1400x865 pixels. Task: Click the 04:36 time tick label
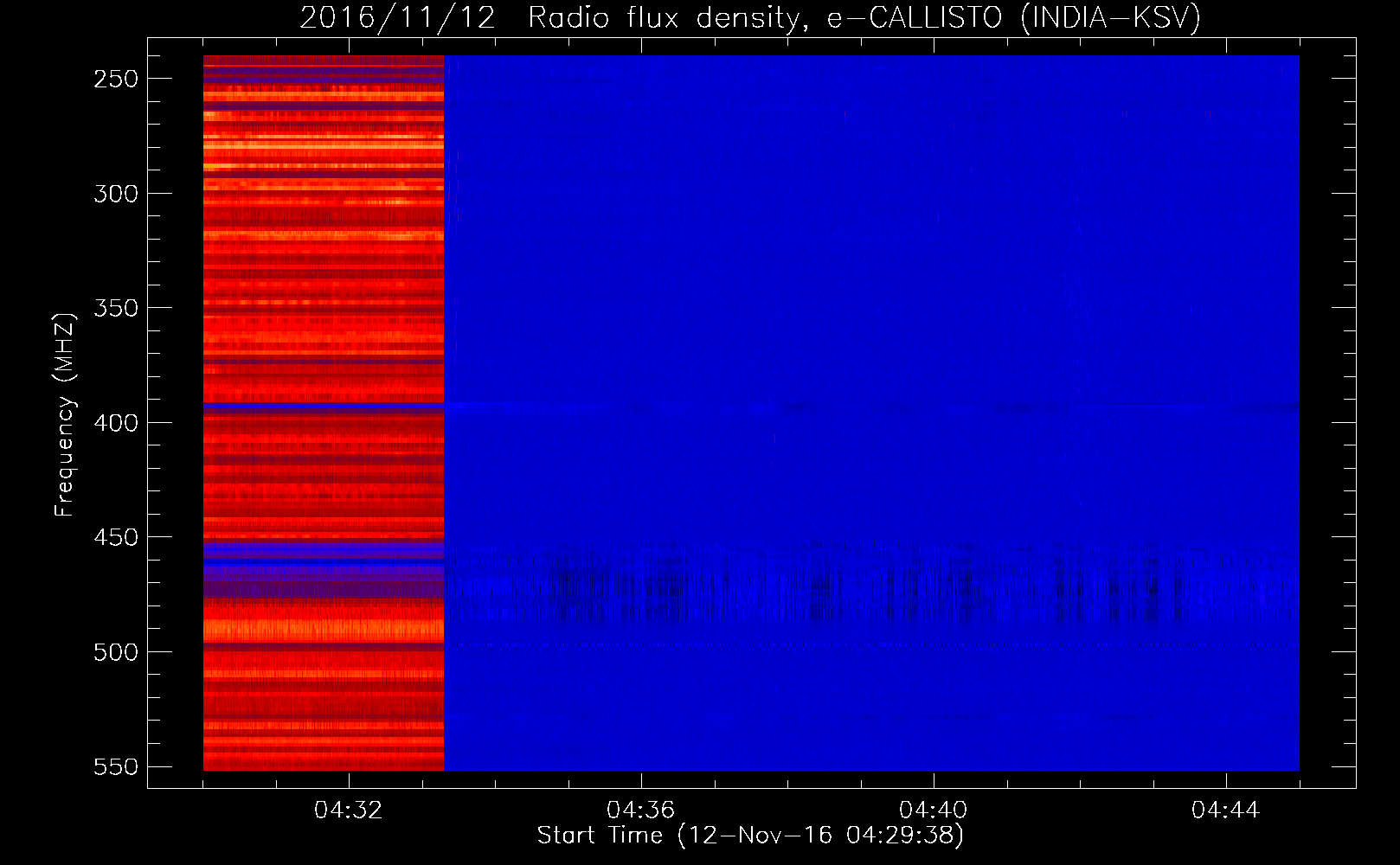tap(641, 811)
